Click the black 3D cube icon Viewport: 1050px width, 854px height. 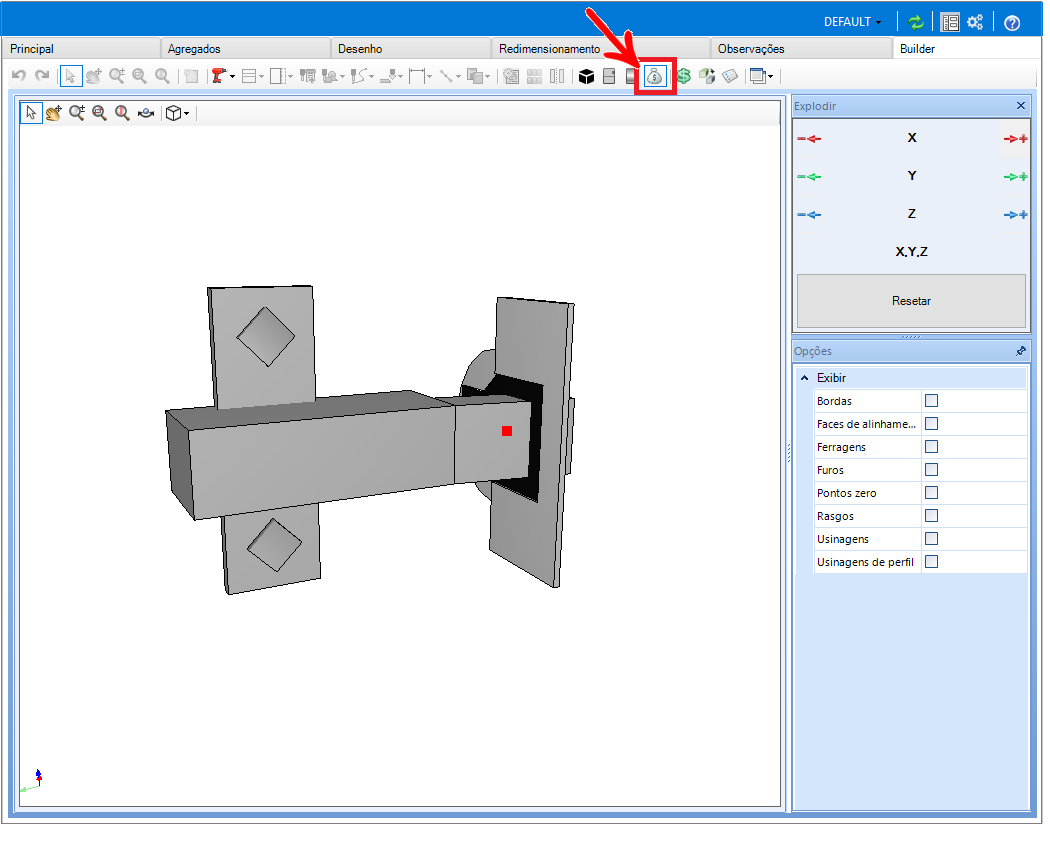587,76
